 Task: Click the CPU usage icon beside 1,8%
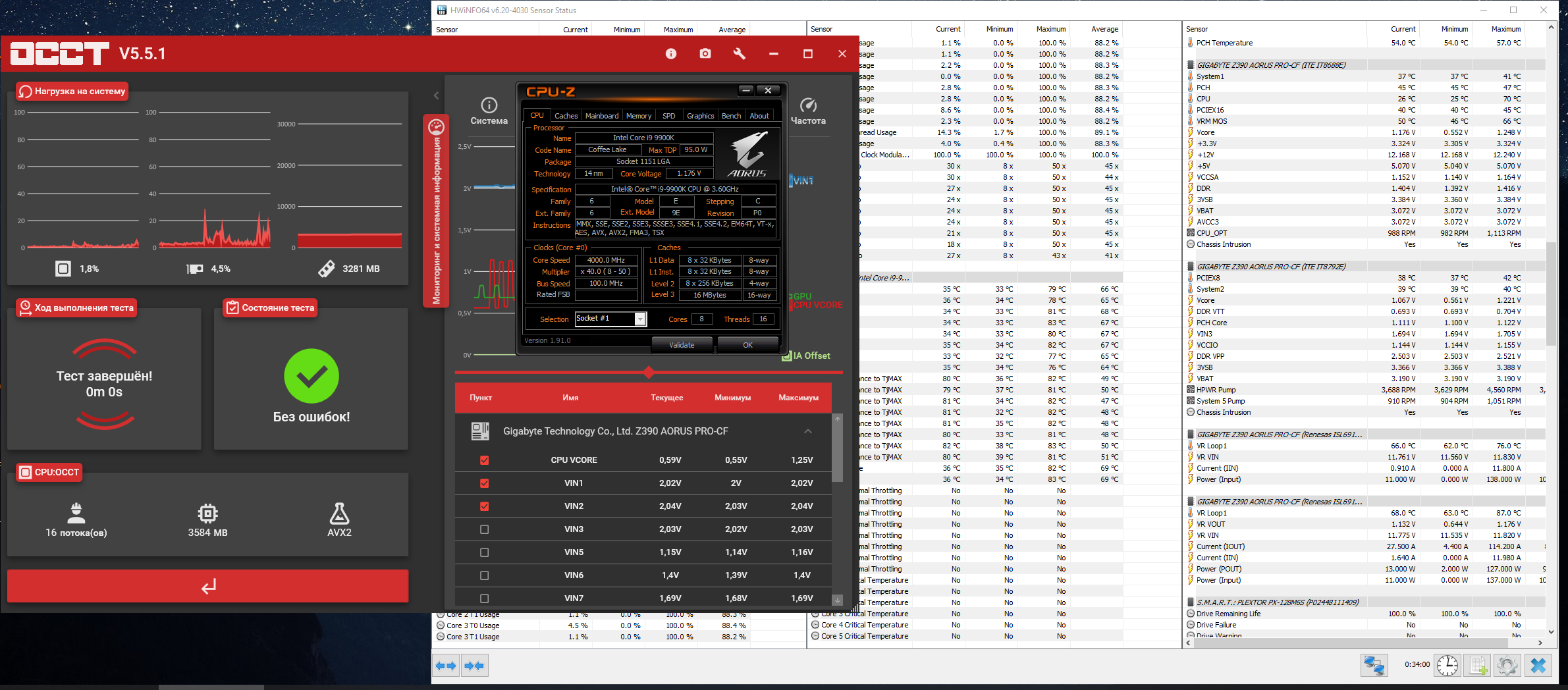click(63, 269)
